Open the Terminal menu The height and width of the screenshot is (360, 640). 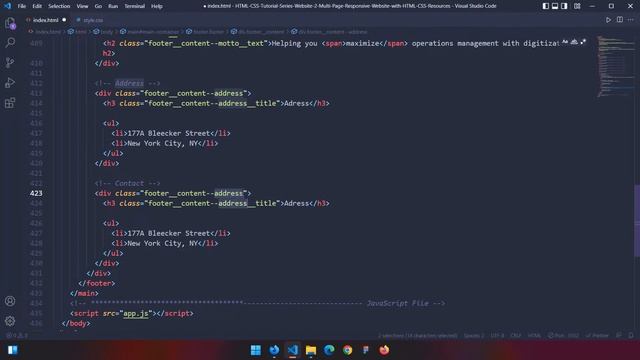point(135,6)
